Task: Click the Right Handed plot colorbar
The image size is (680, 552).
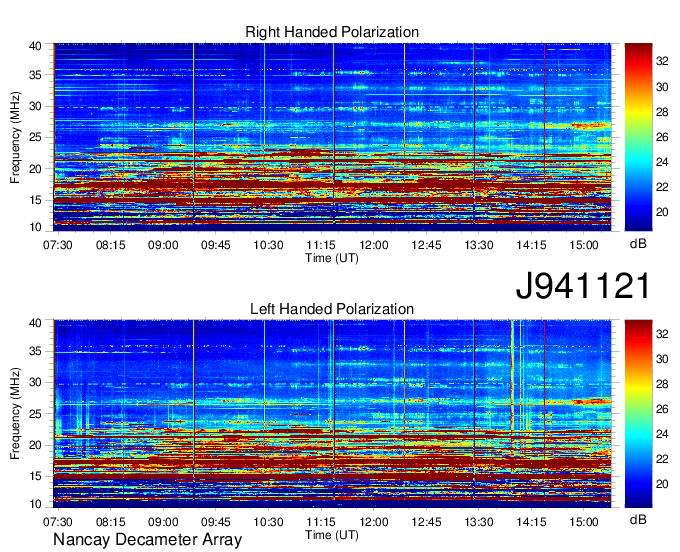Action: coord(638,137)
